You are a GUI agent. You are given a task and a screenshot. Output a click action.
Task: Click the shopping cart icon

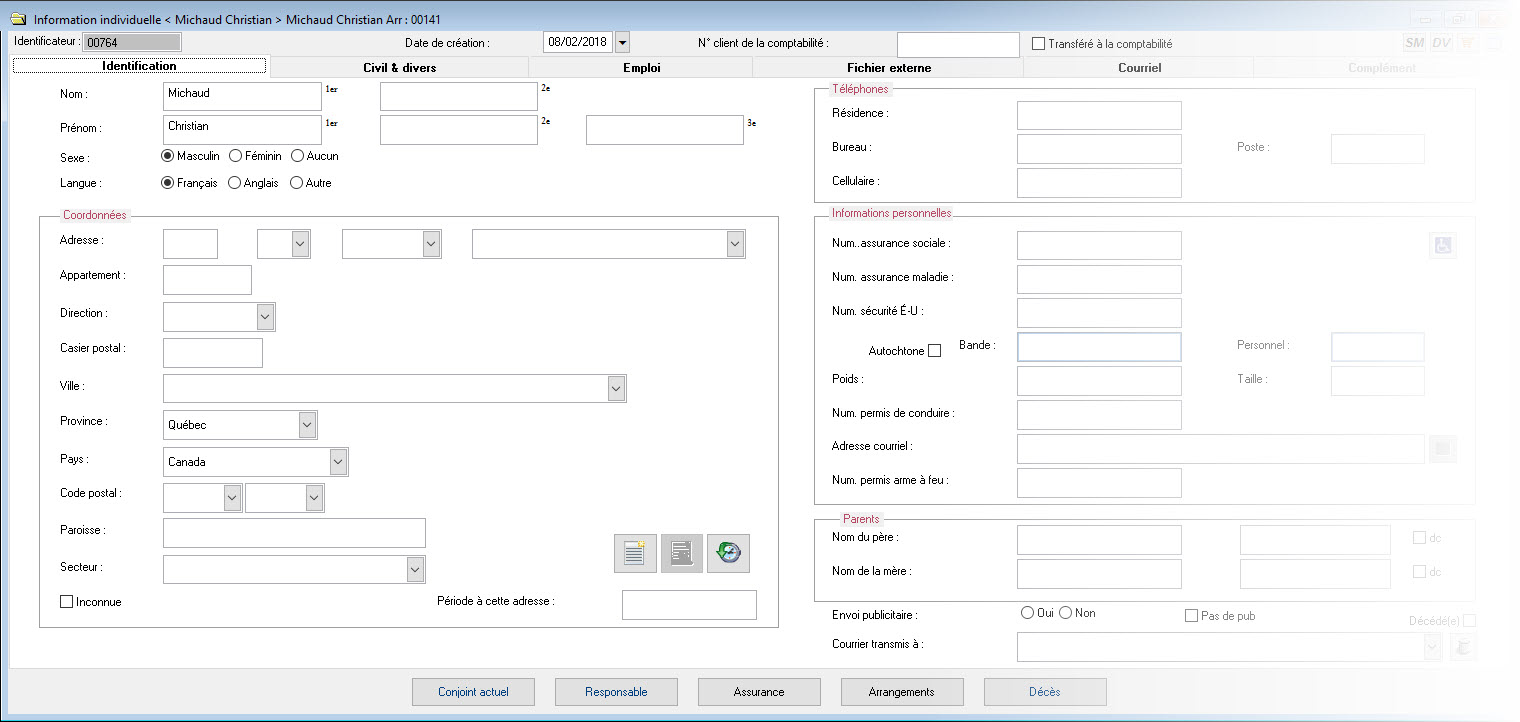(1467, 43)
